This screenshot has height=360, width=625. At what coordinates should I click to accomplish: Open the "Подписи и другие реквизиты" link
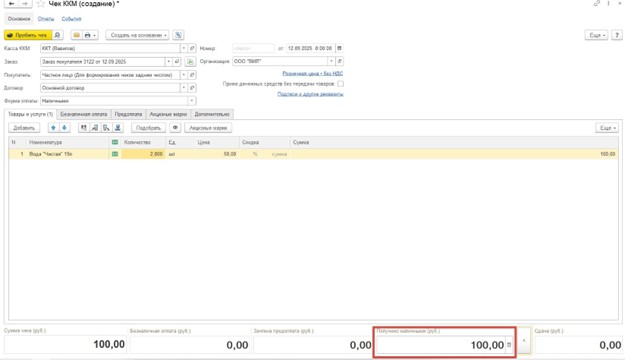pos(310,94)
